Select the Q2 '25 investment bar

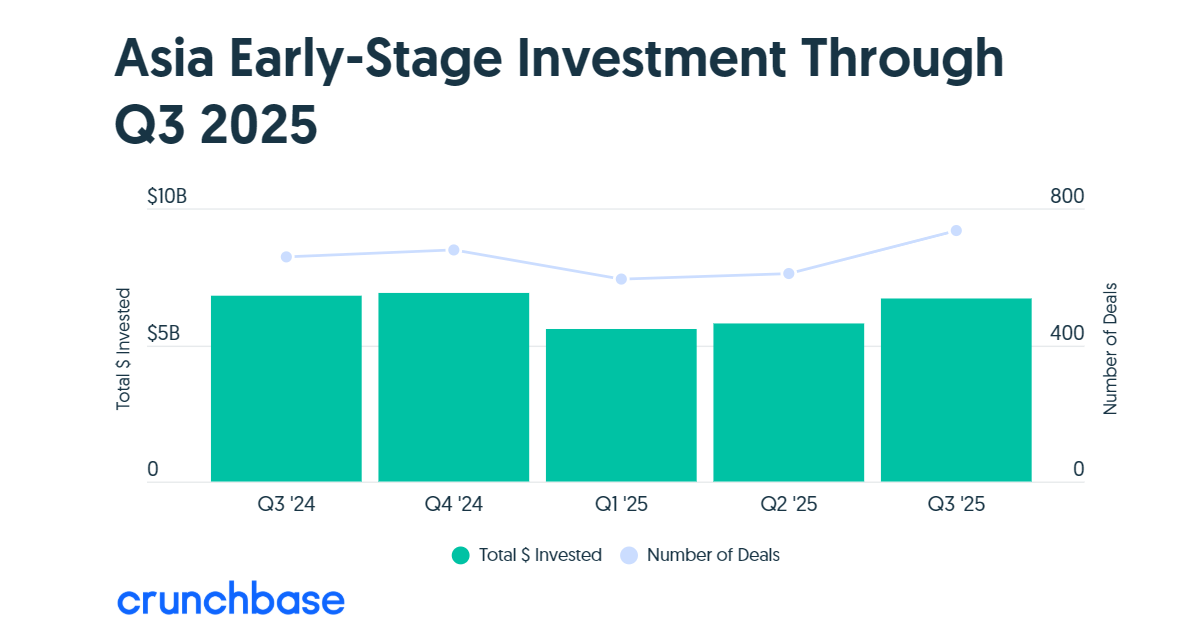click(788, 402)
